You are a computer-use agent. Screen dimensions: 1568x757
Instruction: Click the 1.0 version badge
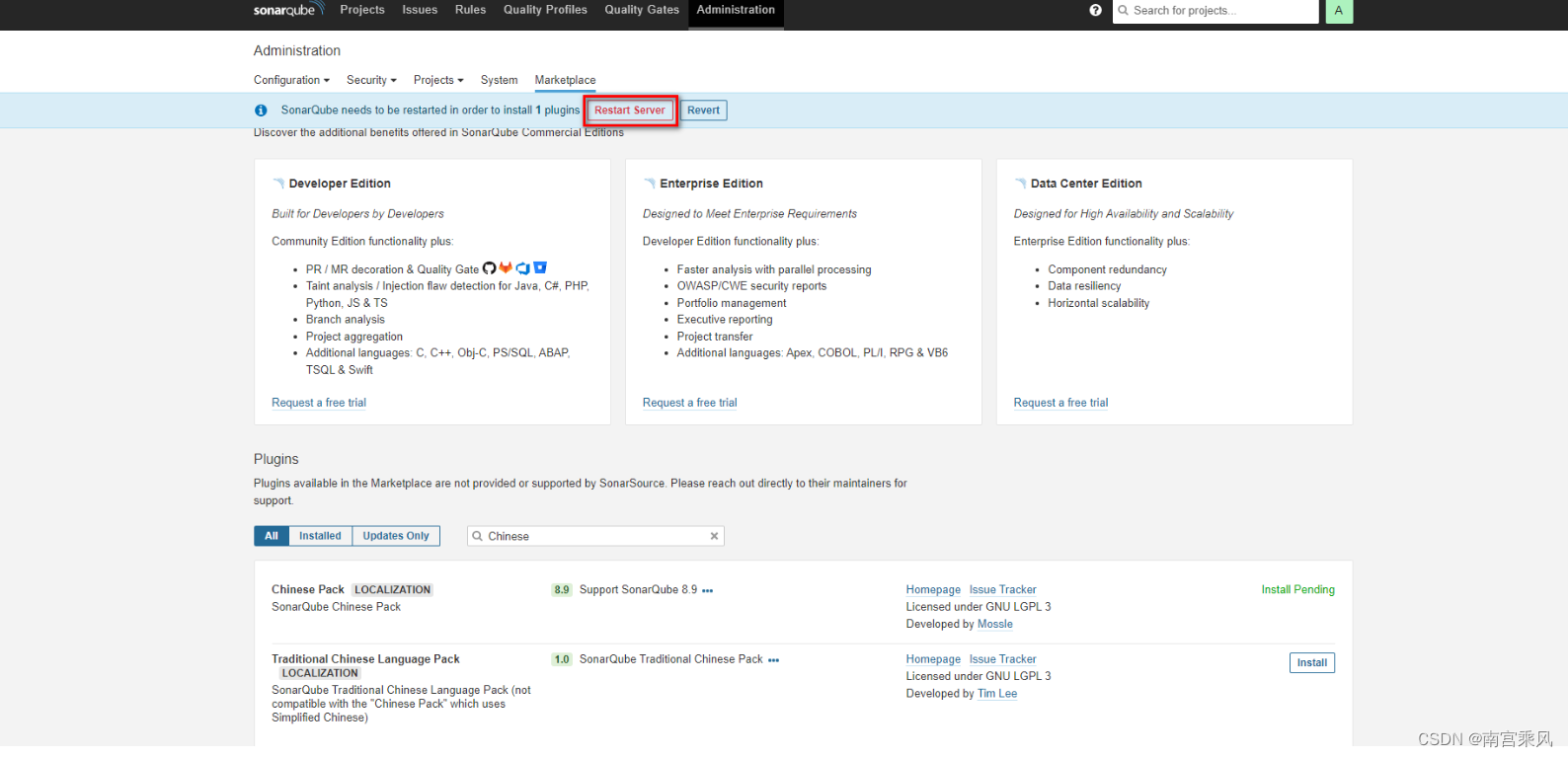pyautogui.click(x=562, y=659)
